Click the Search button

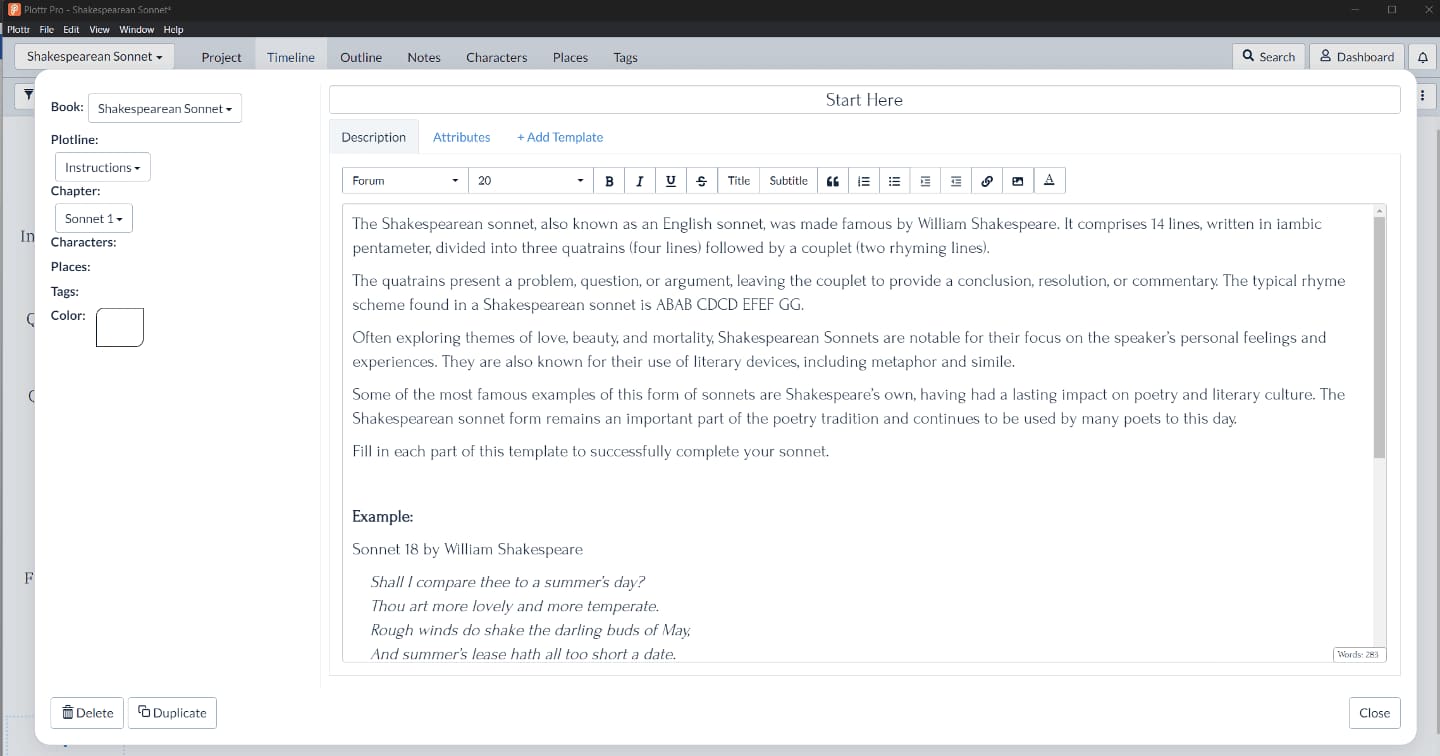point(1268,56)
